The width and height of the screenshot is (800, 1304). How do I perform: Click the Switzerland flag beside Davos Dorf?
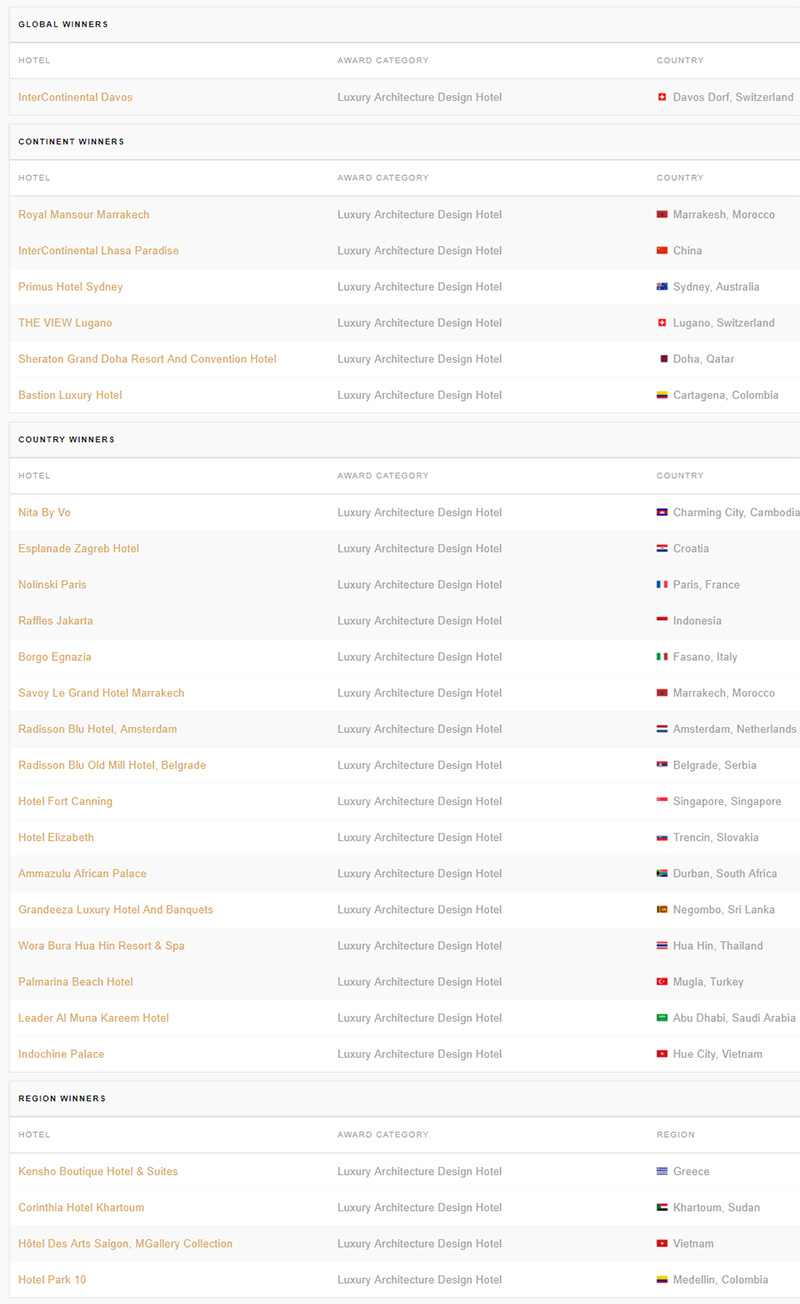(662, 97)
